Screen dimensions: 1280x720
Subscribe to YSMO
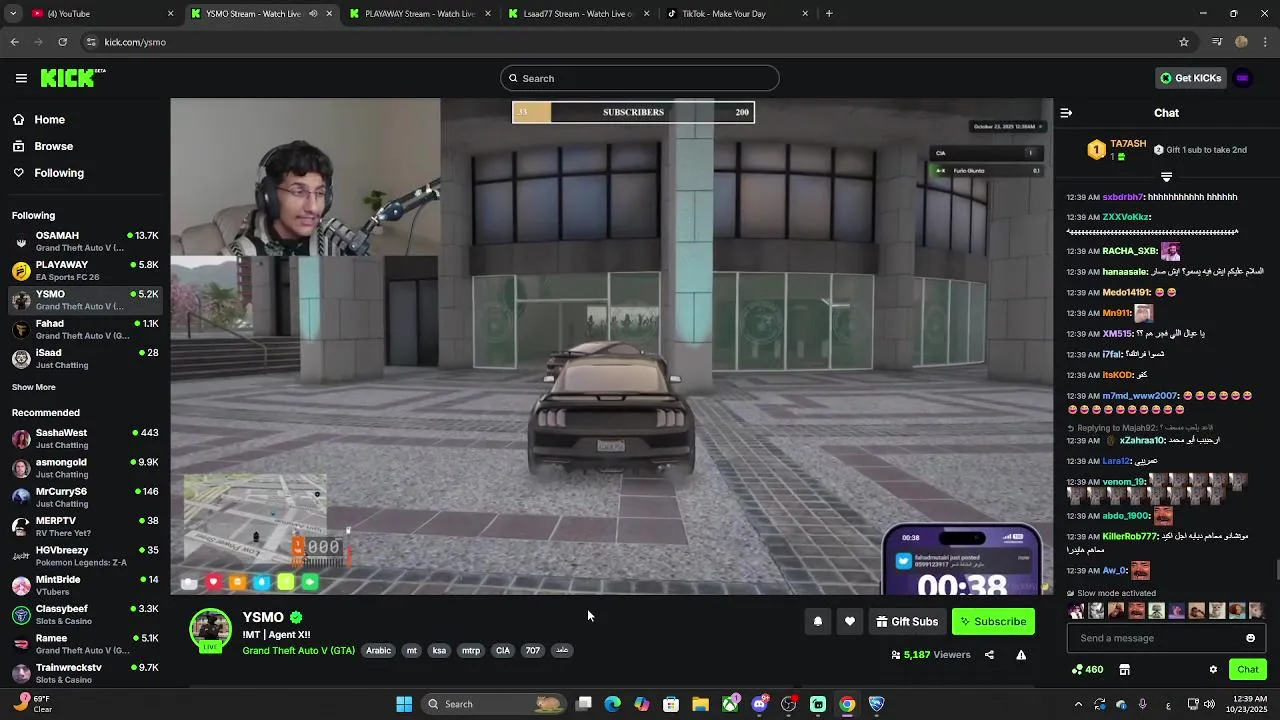point(993,621)
